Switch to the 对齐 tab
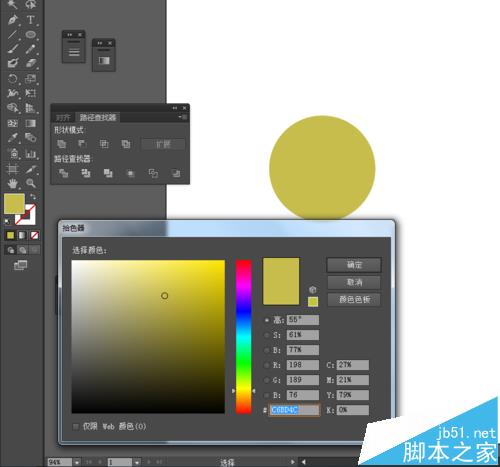This screenshot has width=500, height=467. click(63, 117)
